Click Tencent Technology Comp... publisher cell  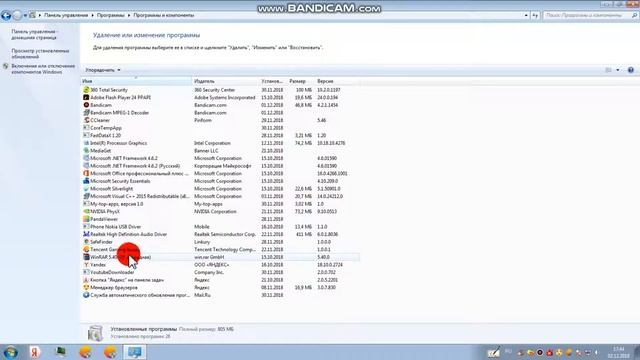coord(225,249)
